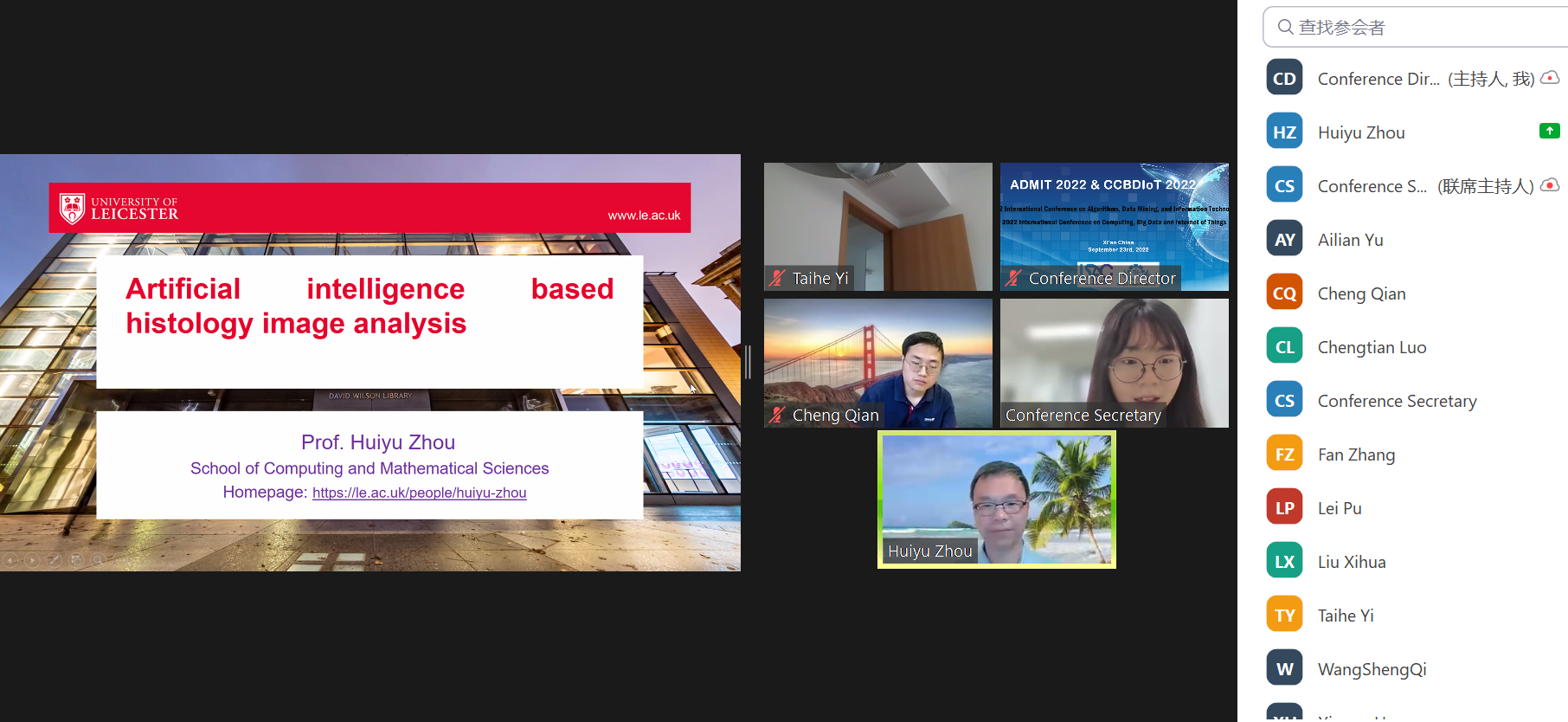
Task: Select the Conference Secretary video tile
Action: tap(1114, 363)
